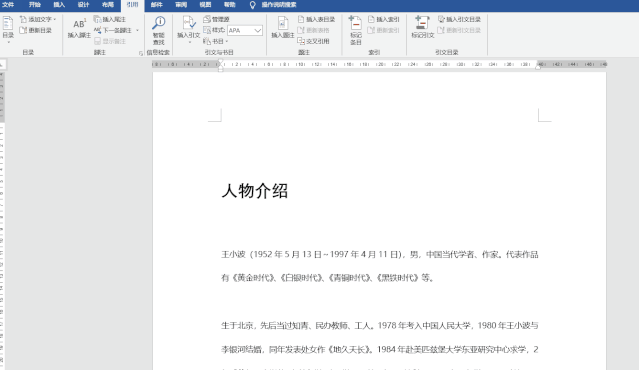Click the line starting 有《黄金时代》
The image size is (639, 370).
click(328, 278)
